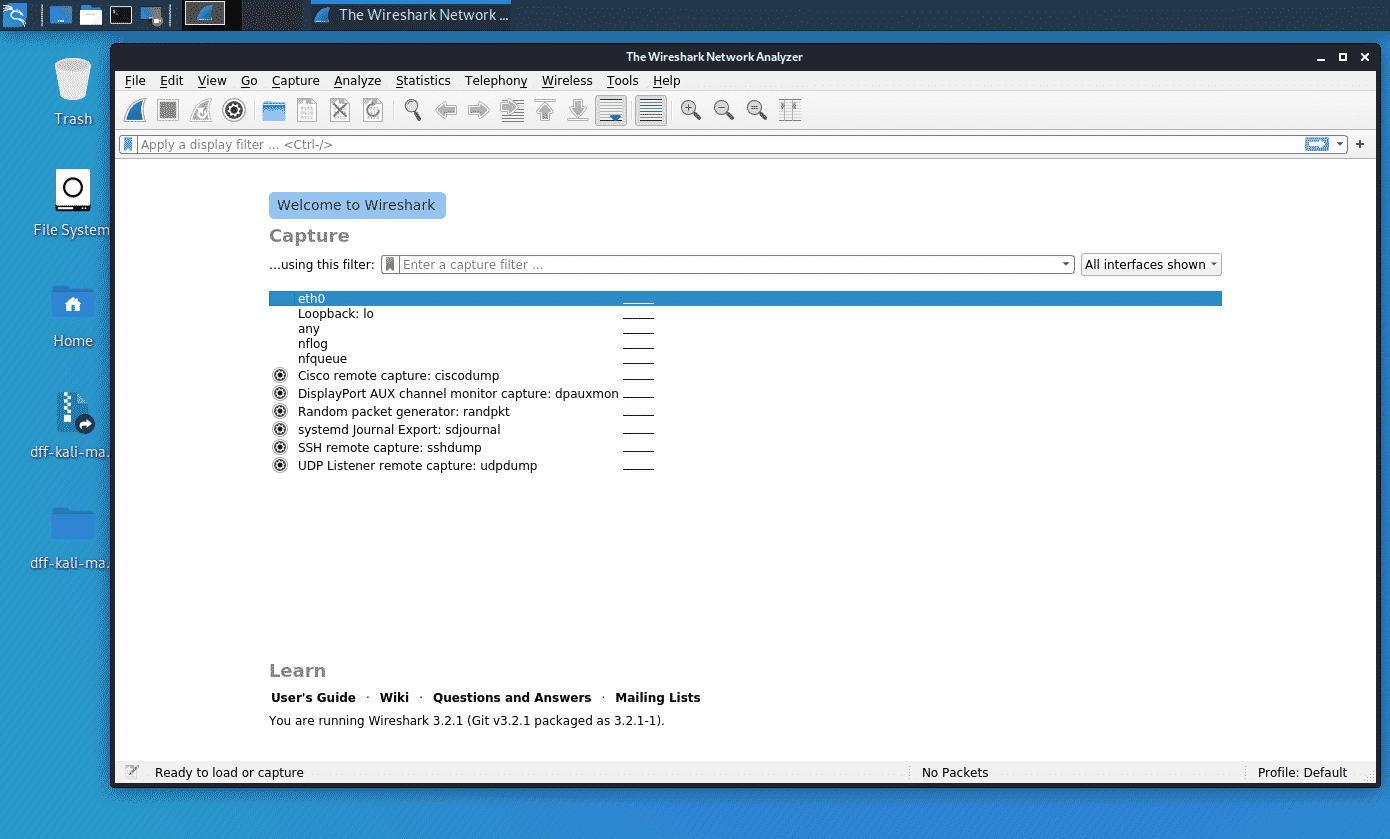This screenshot has height=839, width=1390.
Task: Expand the capture filter history dropdown arrow
Action: (x=1066, y=265)
